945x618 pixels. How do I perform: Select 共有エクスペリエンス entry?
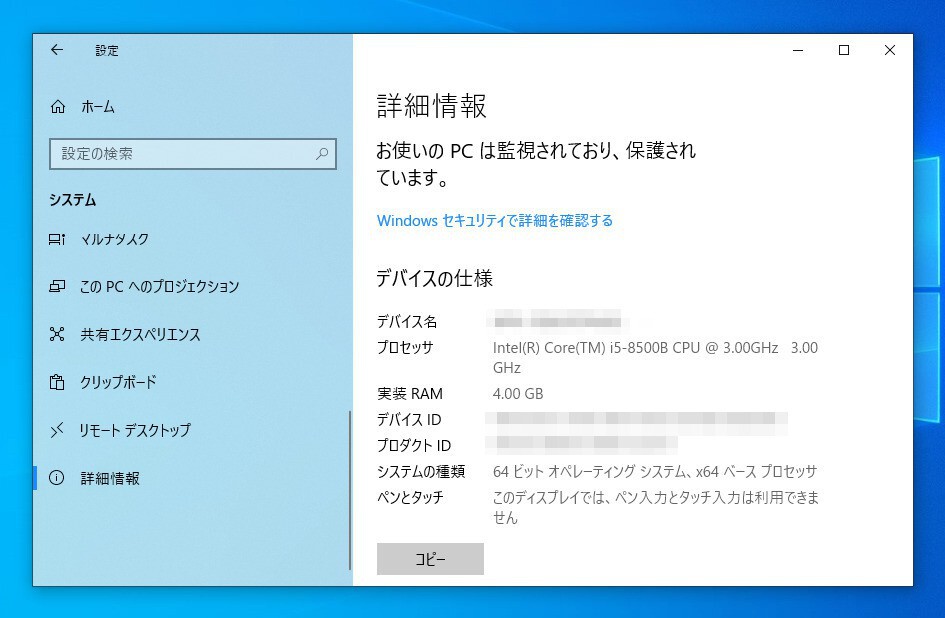pyautogui.click(x=140, y=334)
